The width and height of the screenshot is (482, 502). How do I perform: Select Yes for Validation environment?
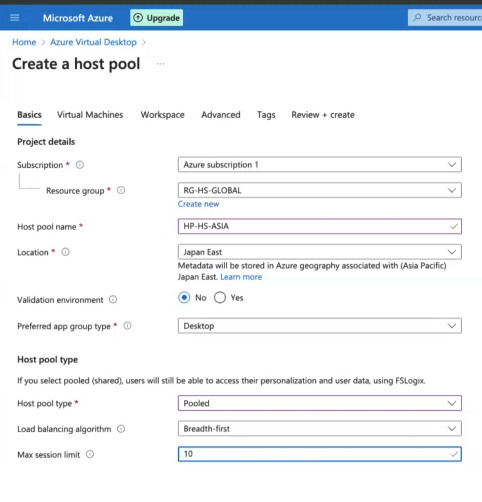220,297
